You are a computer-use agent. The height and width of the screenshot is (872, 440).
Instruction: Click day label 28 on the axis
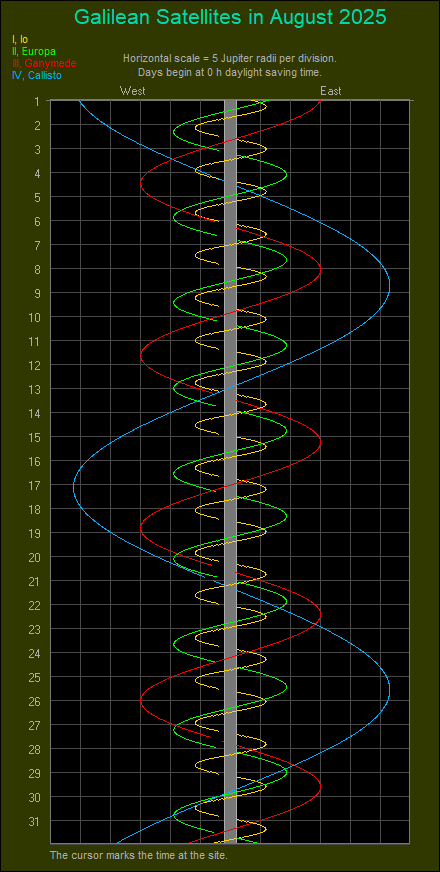(x=34, y=749)
